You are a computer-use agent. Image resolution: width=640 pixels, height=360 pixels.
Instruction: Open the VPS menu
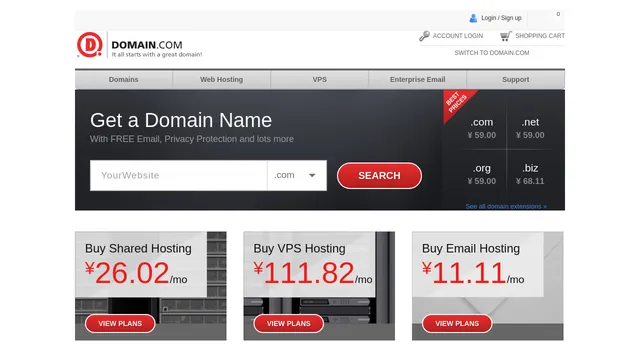pyautogui.click(x=320, y=79)
